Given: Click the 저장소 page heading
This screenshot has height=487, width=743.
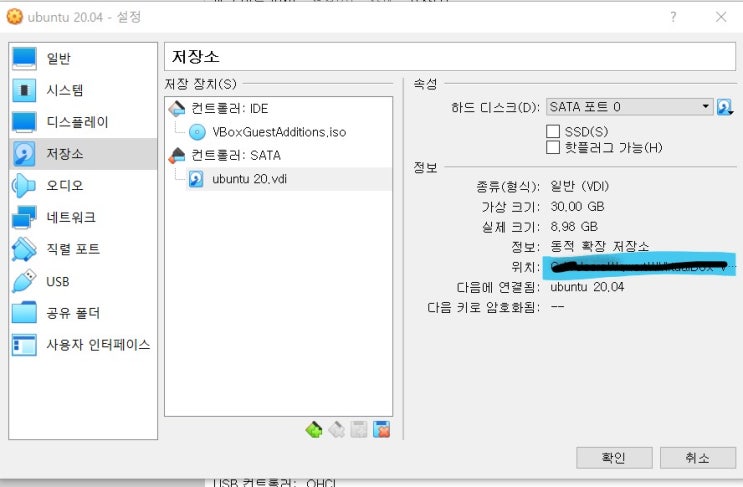Looking at the screenshot, I should pos(196,57).
